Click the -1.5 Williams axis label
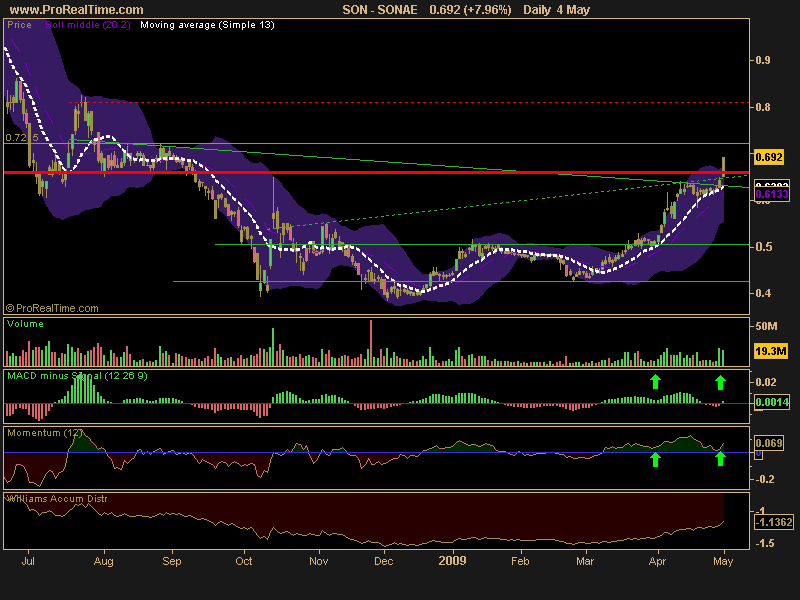 [x=765, y=544]
